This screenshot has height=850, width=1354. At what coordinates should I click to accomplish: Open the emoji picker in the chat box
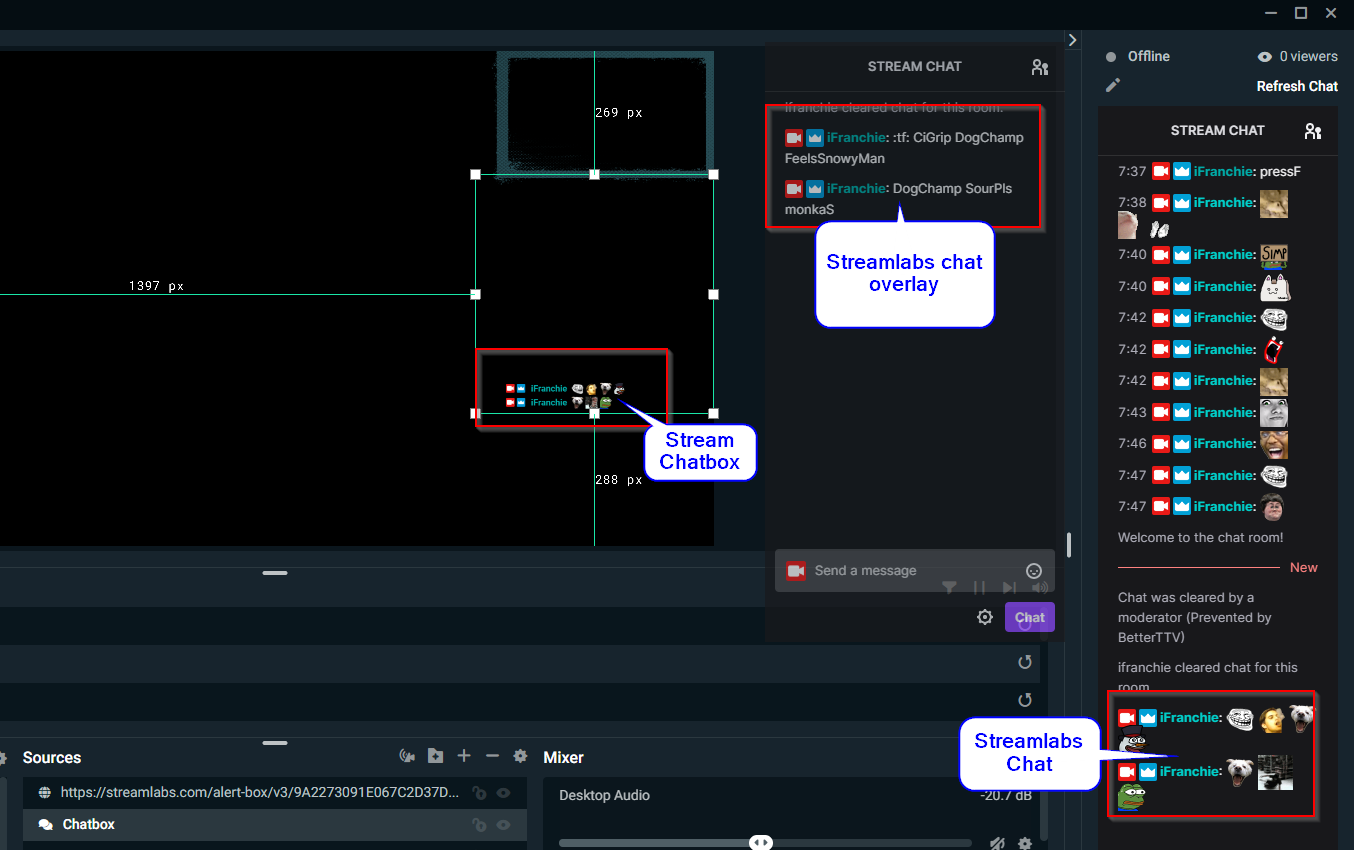click(x=1033, y=570)
